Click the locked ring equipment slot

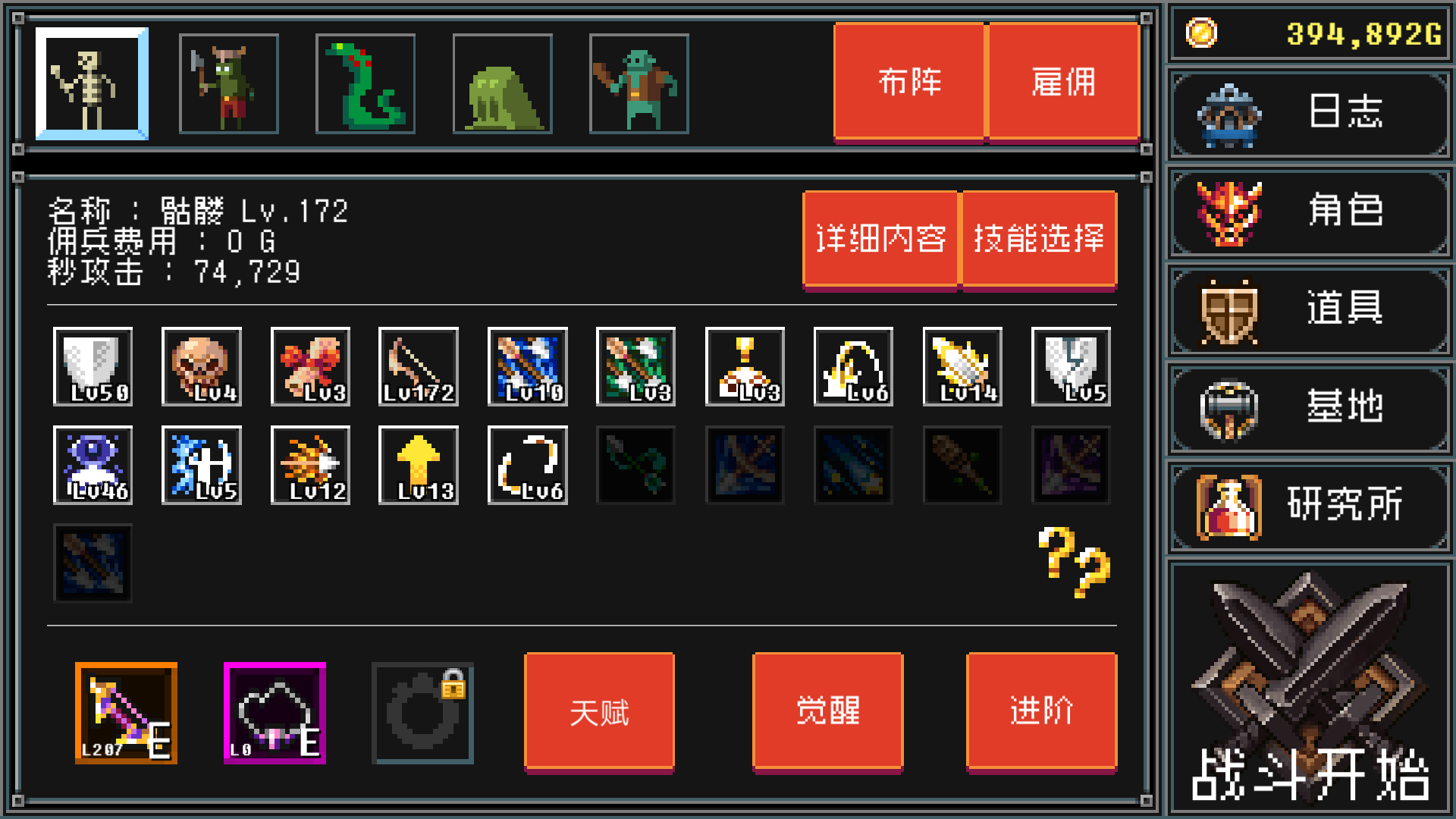422,713
